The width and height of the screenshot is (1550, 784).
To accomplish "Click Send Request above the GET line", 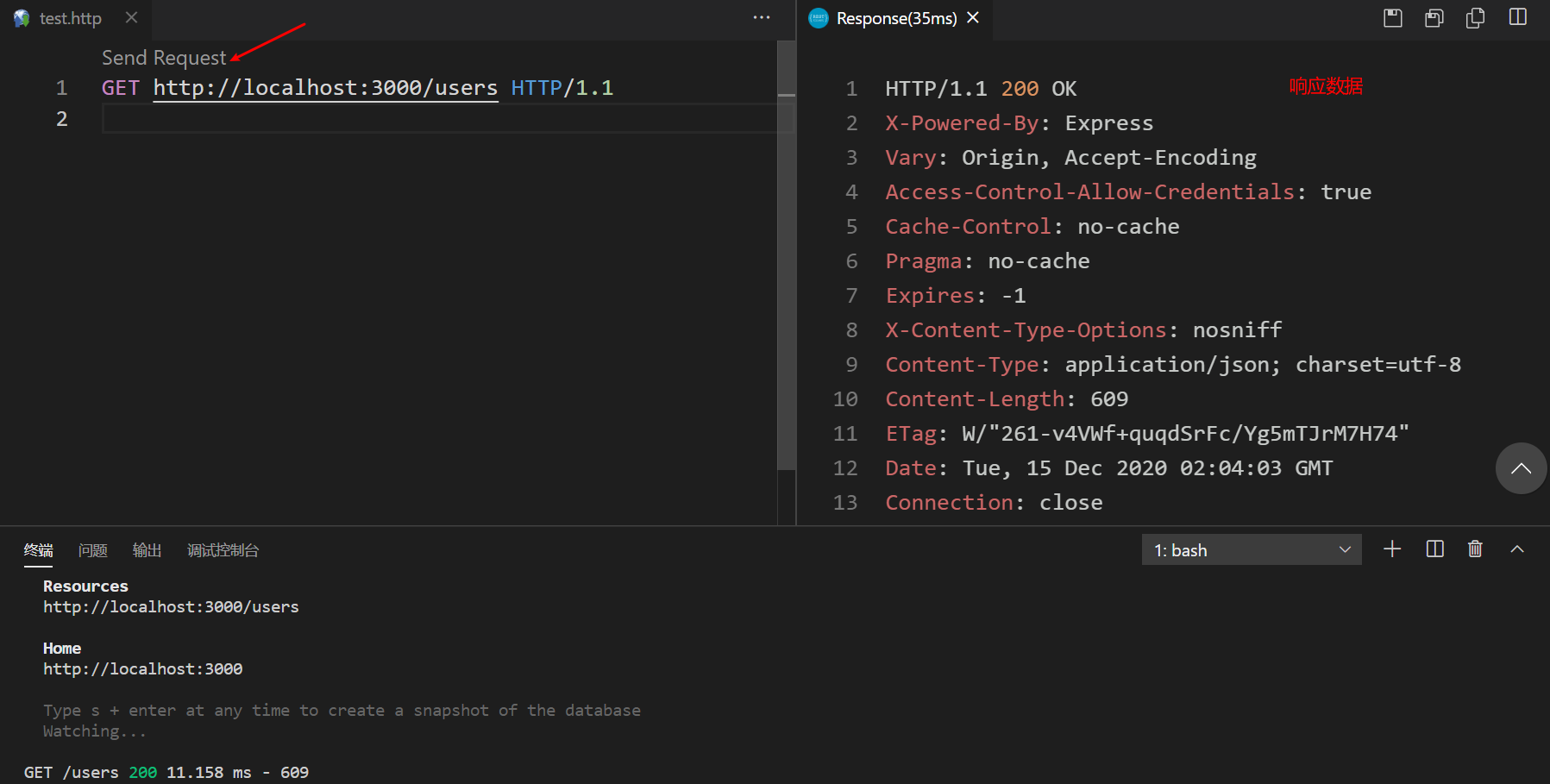I will point(164,58).
